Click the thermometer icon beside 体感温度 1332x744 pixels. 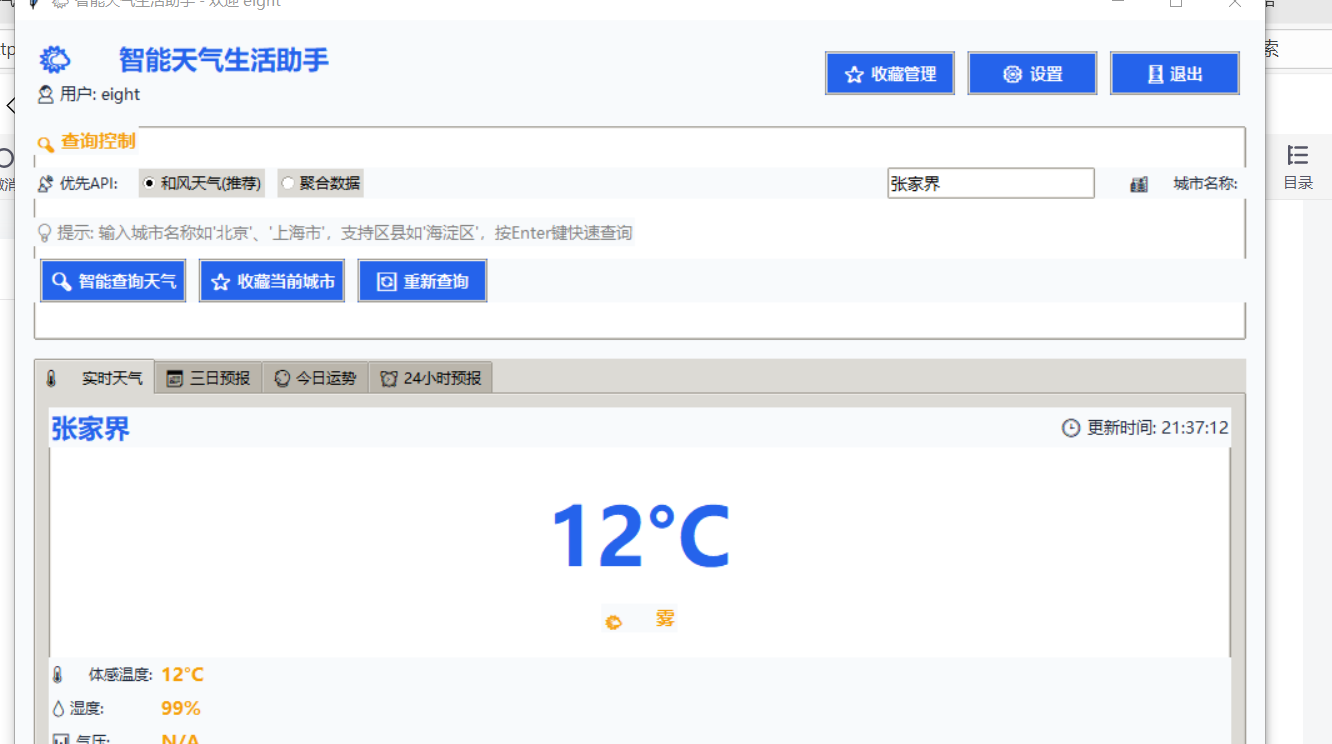58,673
